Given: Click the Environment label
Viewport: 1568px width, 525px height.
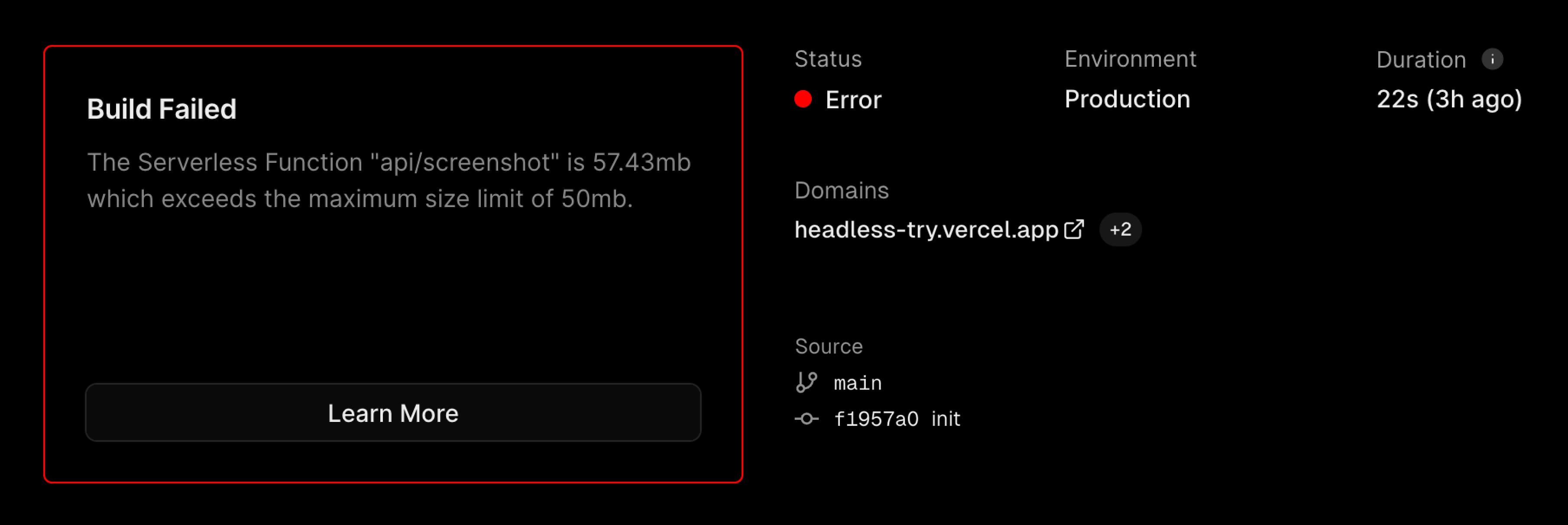Looking at the screenshot, I should 1131,59.
